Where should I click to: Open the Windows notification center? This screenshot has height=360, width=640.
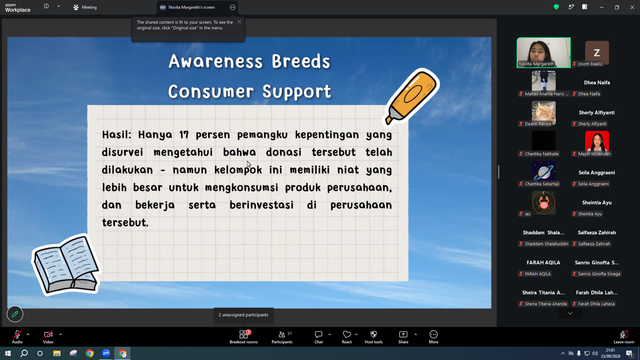(x=630, y=353)
